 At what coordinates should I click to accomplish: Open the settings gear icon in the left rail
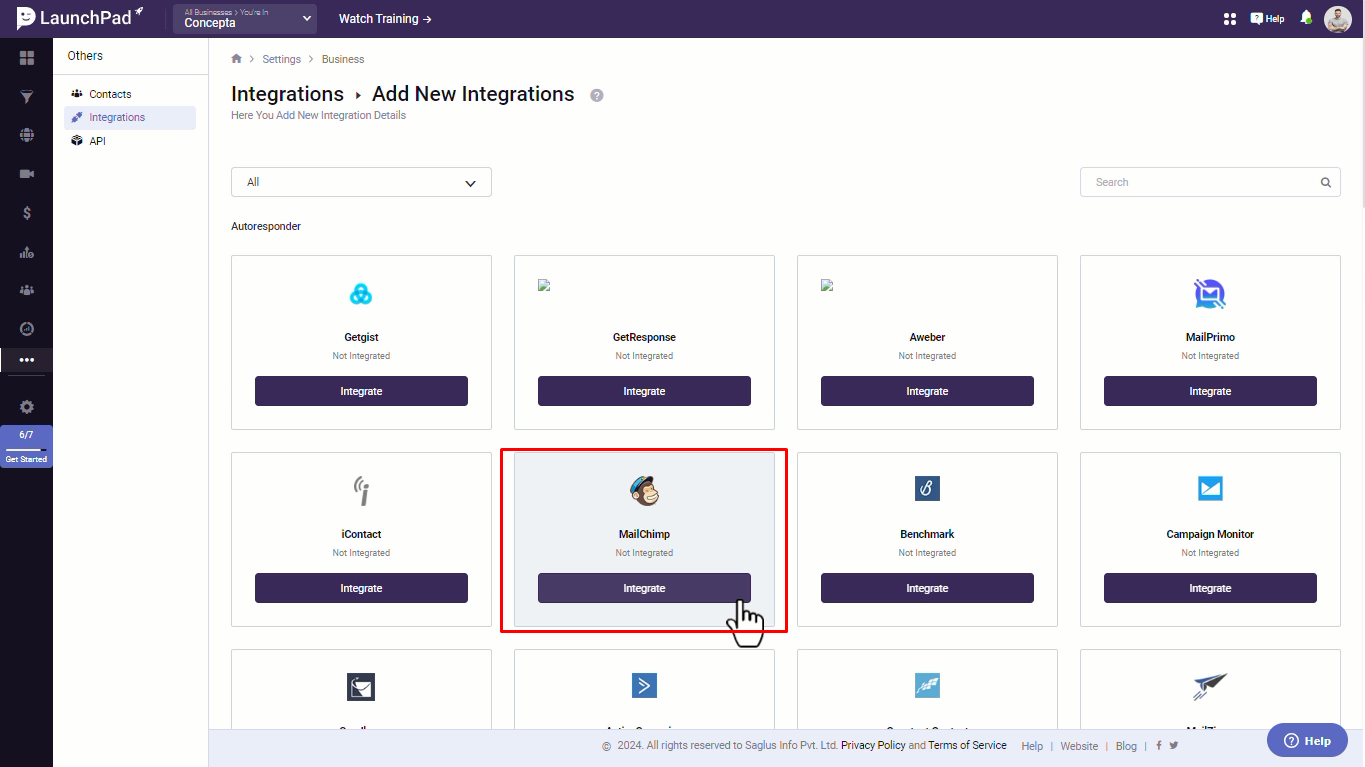(27, 407)
